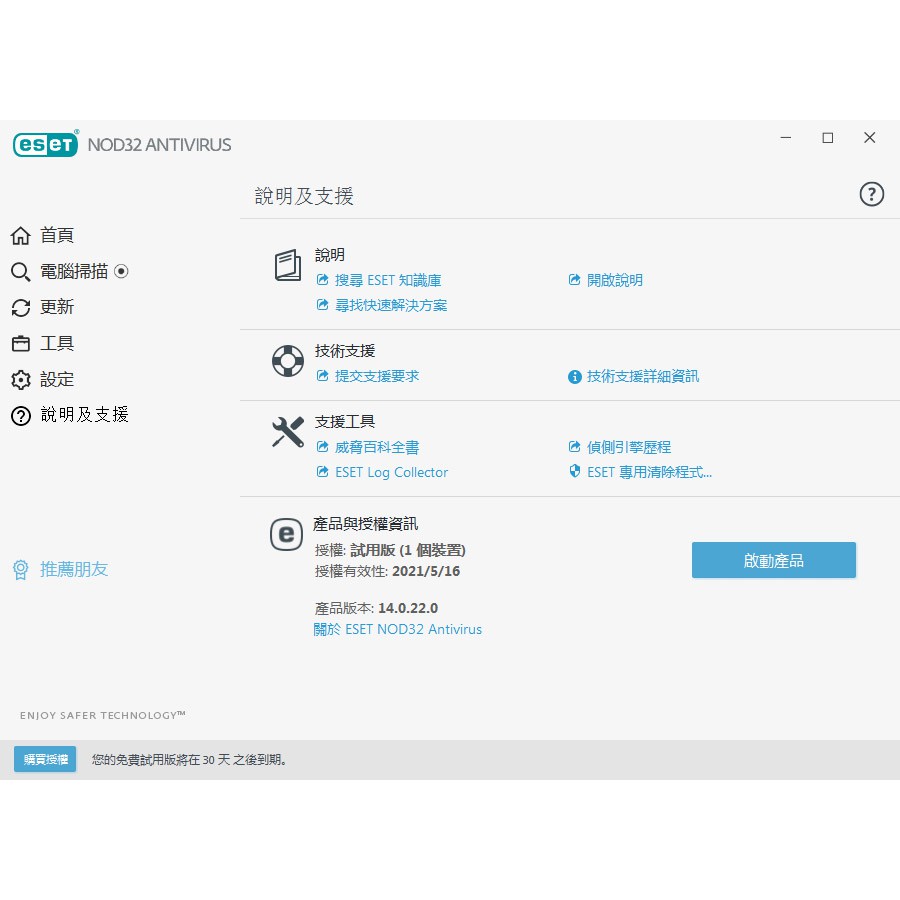
Task: Switch to the 更新 section
Action: tap(57, 307)
